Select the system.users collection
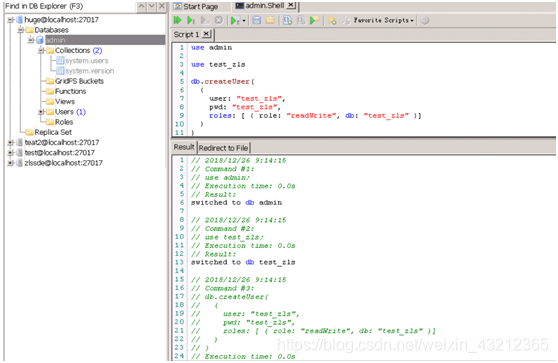Viewport: 558px width, 363px height. click(87, 60)
